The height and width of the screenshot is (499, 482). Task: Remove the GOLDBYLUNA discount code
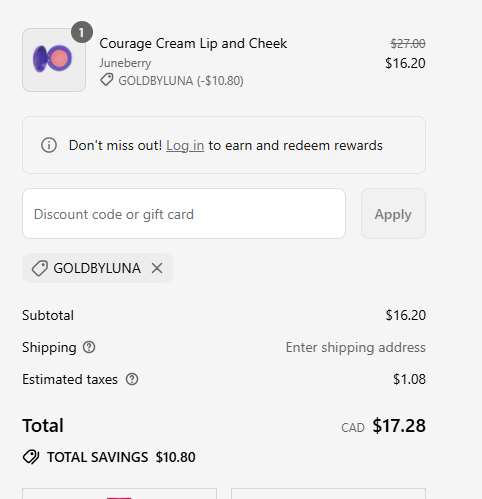(157, 268)
